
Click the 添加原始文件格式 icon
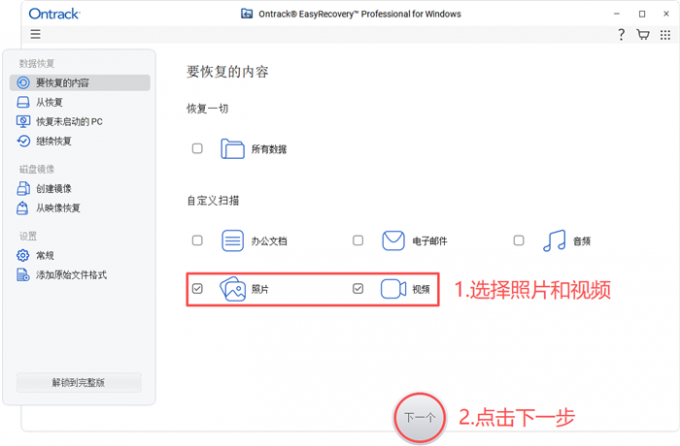click(23, 275)
